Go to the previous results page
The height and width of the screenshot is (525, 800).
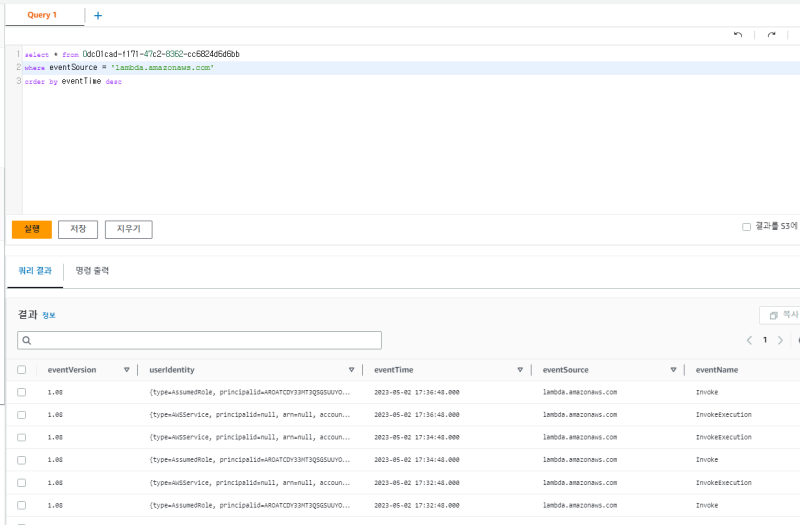coord(749,340)
